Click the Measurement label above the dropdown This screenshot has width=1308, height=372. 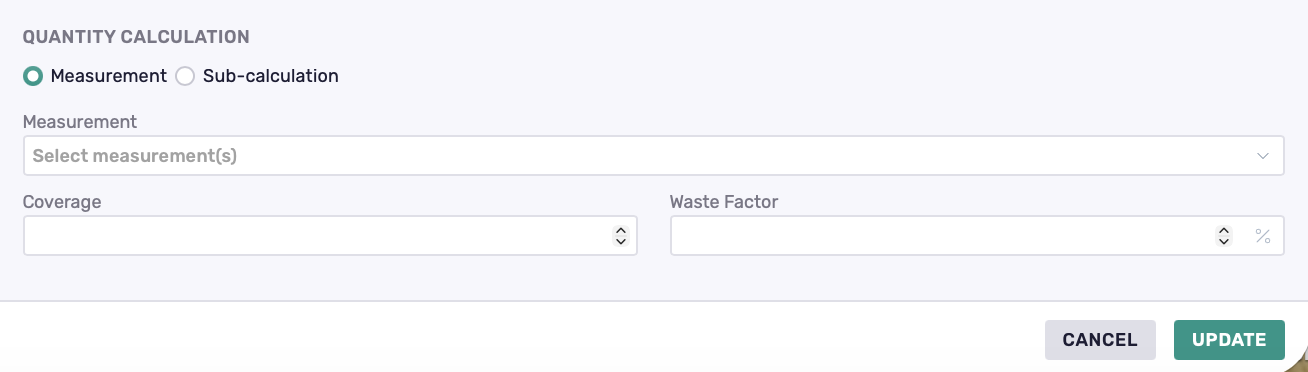tap(80, 122)
